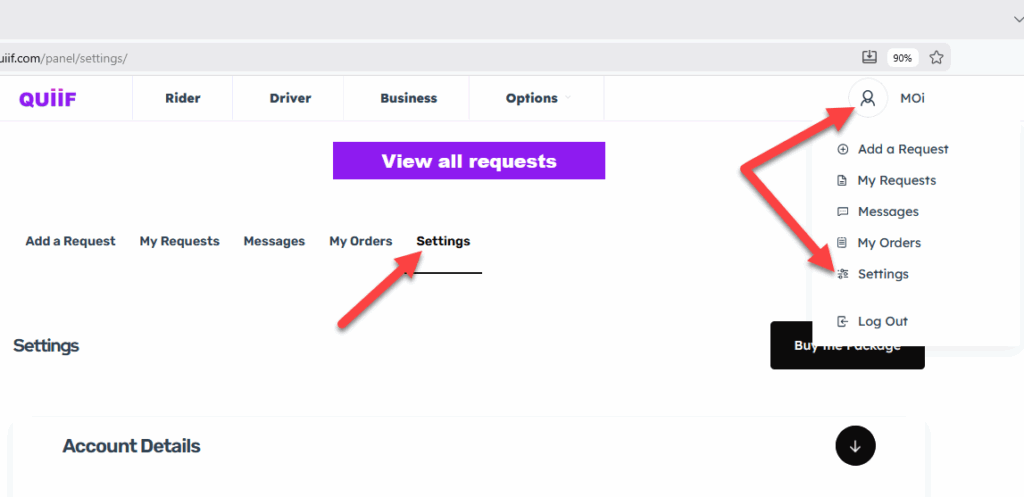Image resolution: width=1024 pixels, height=497 pixels.
Task: Open the Add a Request tab in the panel
Action: click(70, 241)
